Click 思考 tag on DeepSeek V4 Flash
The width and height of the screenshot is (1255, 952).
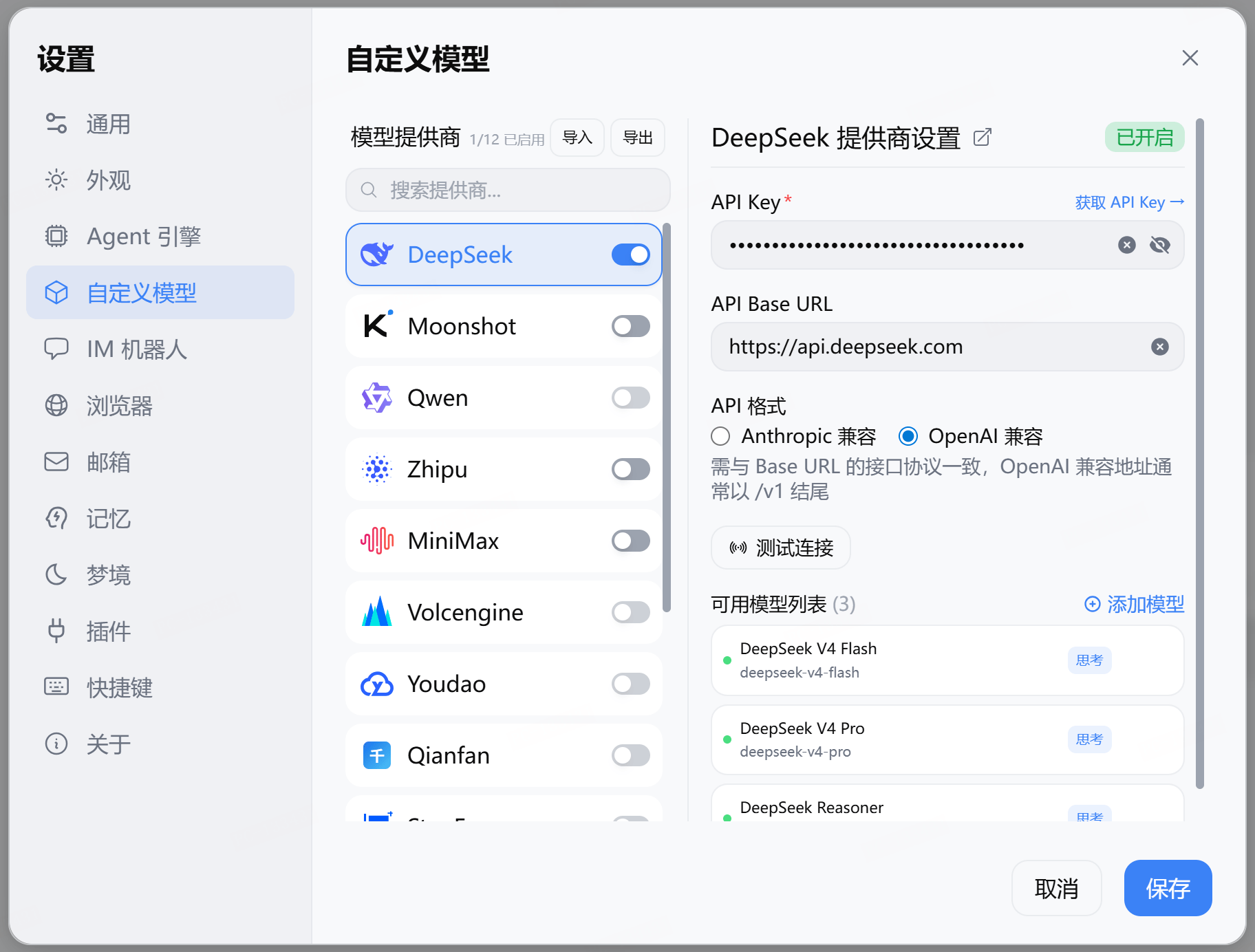tap(1090, 660)
